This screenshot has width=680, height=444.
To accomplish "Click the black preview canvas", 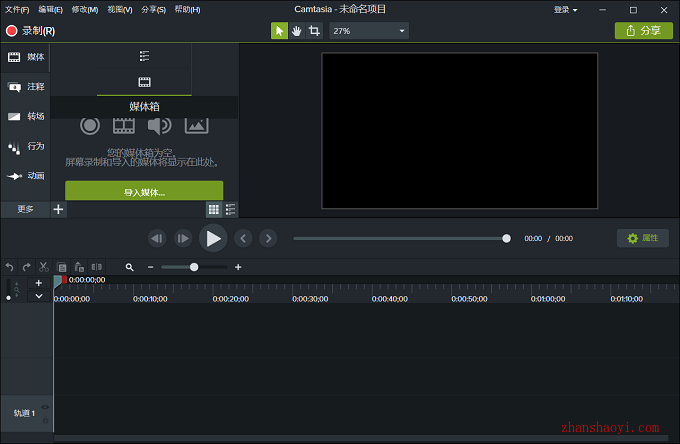I will [459, 131].
